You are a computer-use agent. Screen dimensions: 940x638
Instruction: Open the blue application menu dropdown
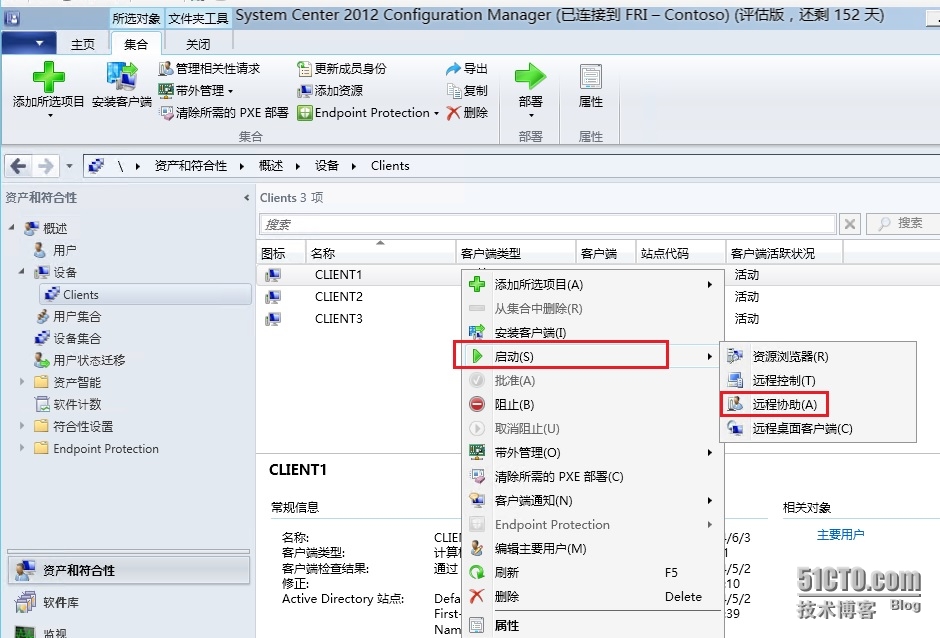click(x=29, y=43)
